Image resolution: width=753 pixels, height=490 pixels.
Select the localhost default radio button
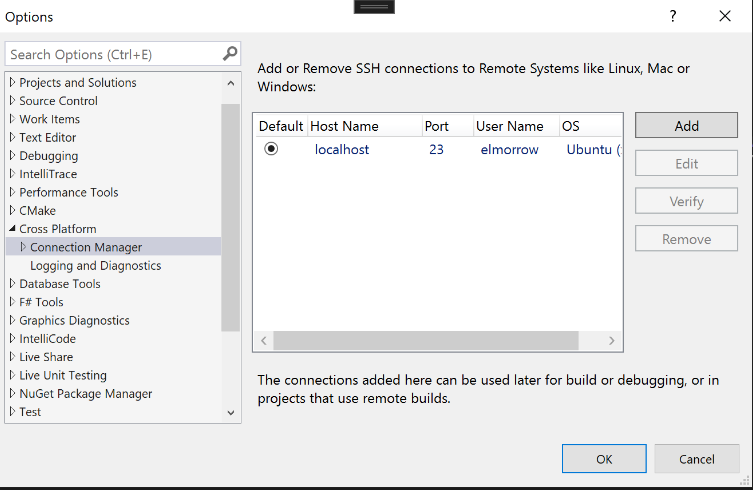(271, 149)
